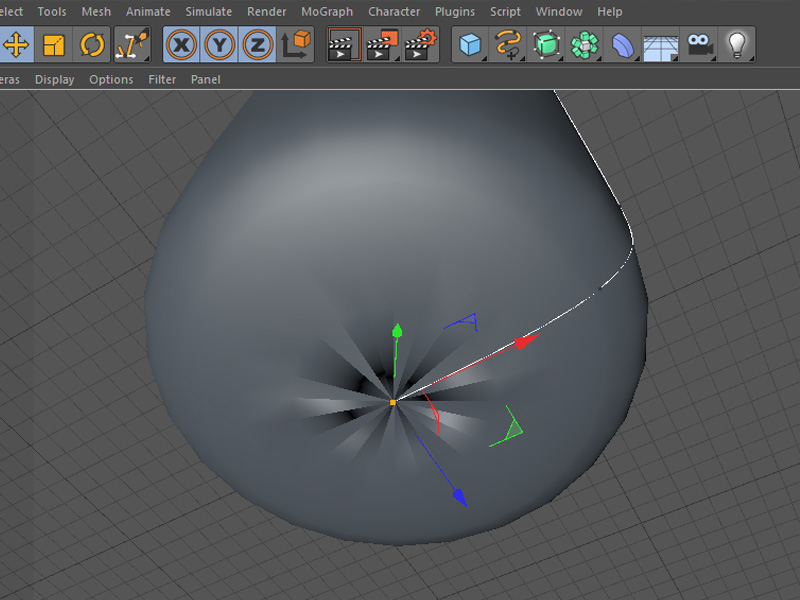Toggle the coordinate system icon
800x600 pixels.
point(296,45)
